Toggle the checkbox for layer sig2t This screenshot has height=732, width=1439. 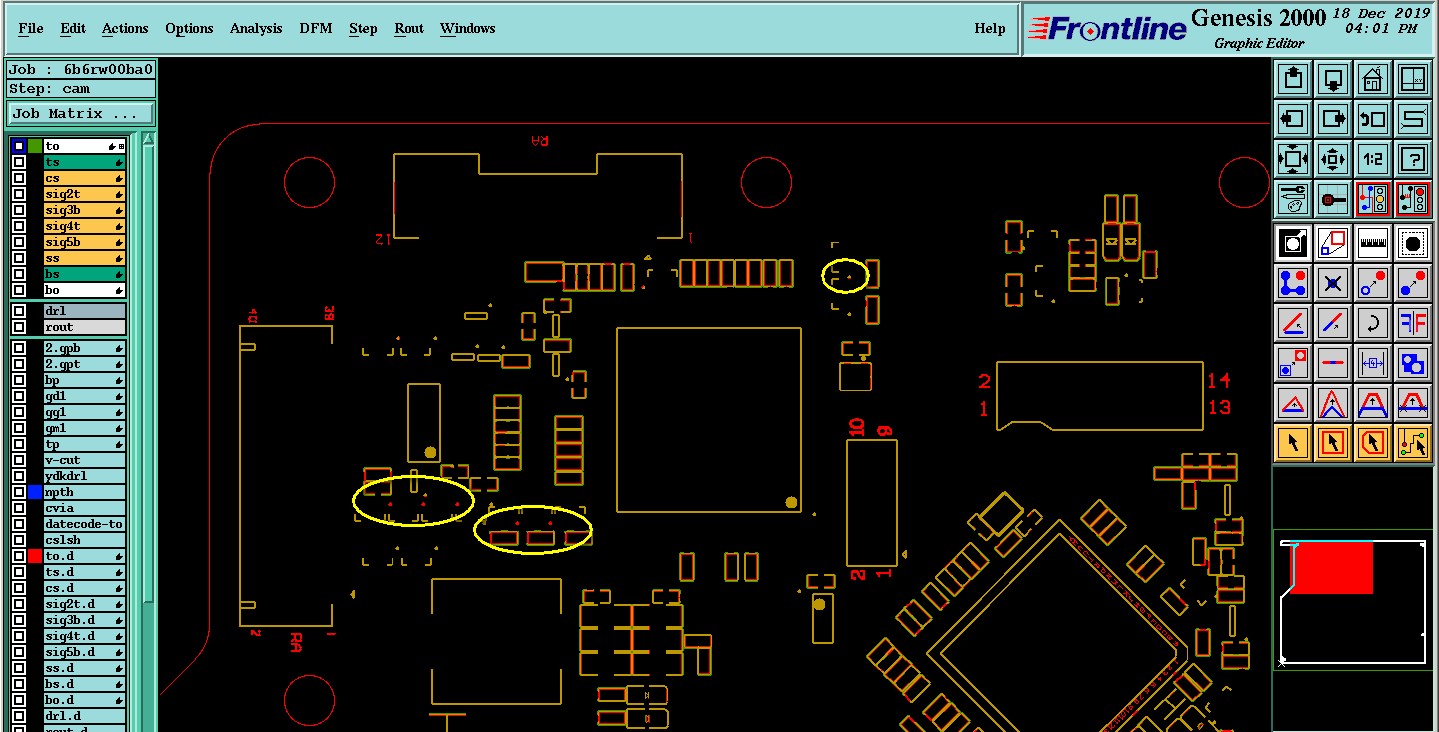pyautogui.click(x=19, y=194)
